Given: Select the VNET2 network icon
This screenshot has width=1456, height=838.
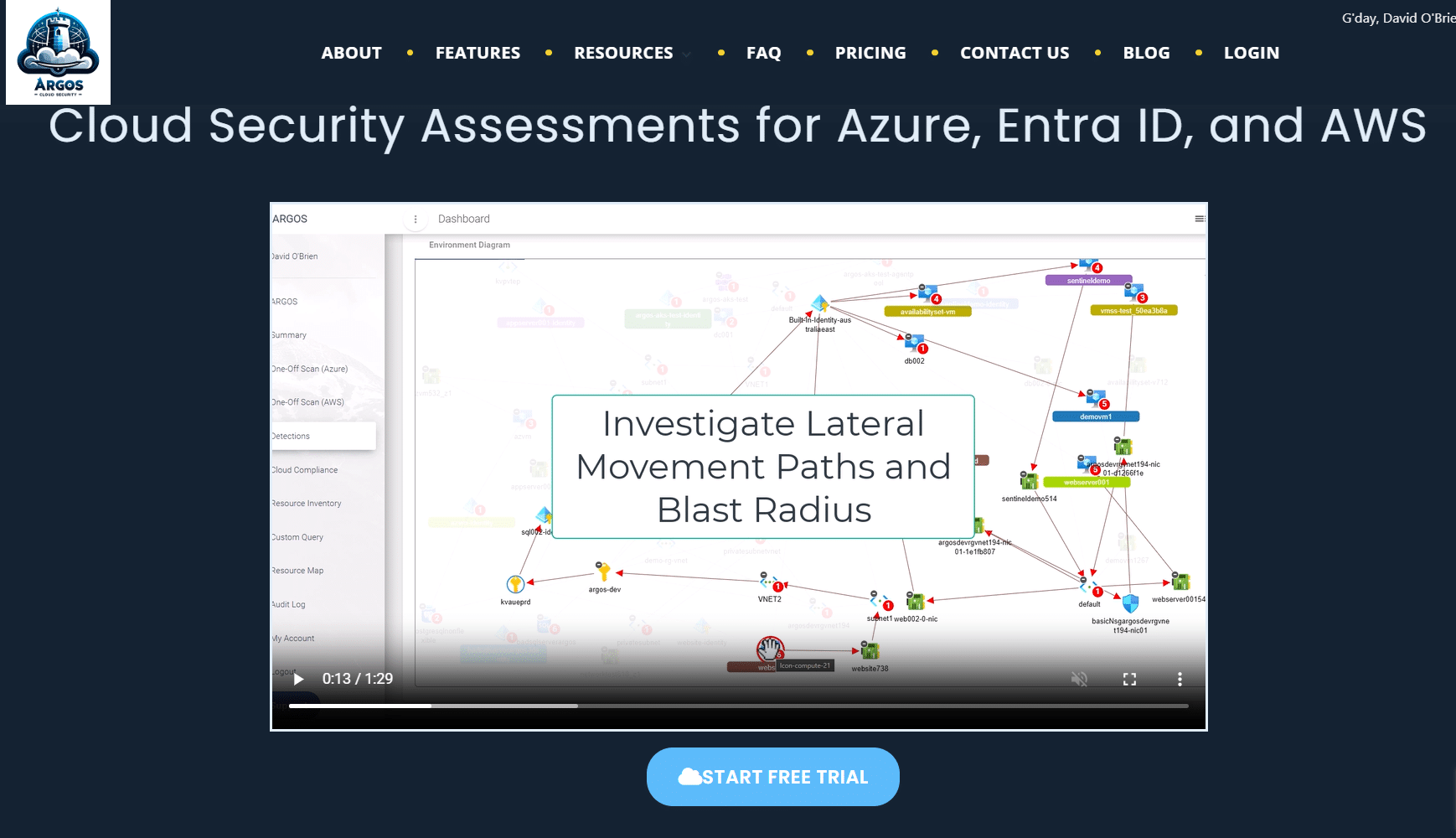Looking at the screenshot, I should [767, 581].
